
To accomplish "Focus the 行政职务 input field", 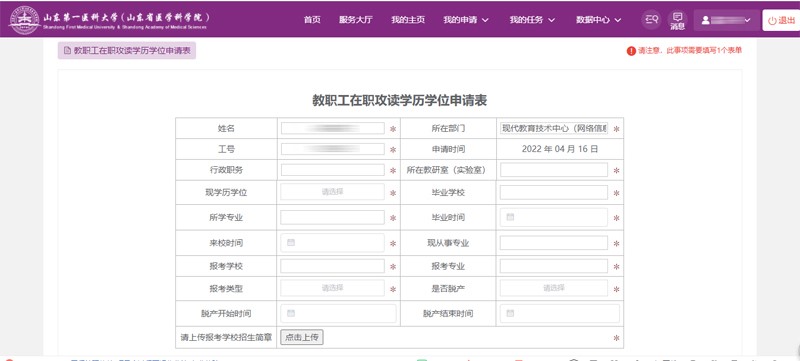I will 332,170.
